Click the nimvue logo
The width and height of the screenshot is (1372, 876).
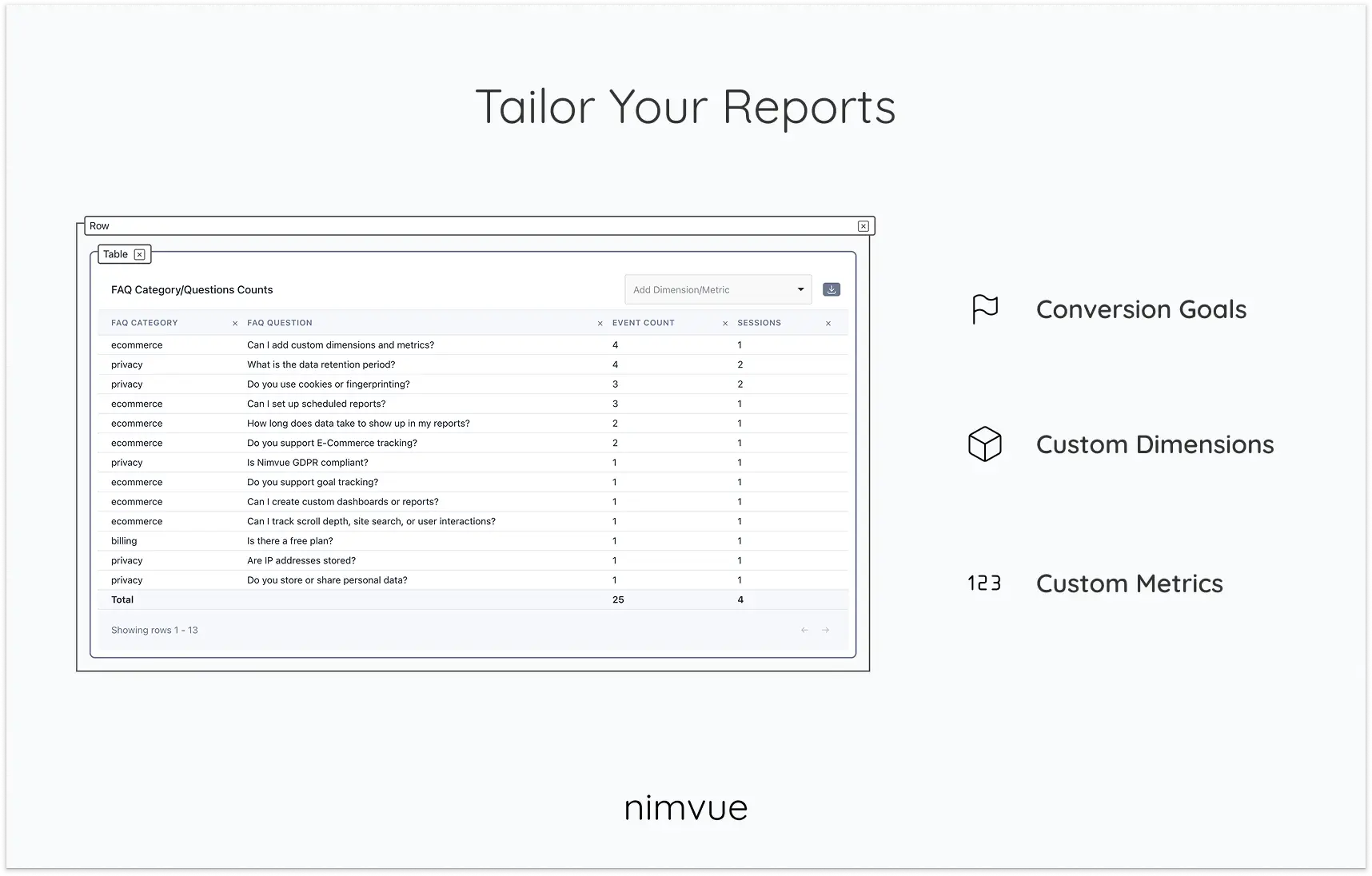point(686,808)
